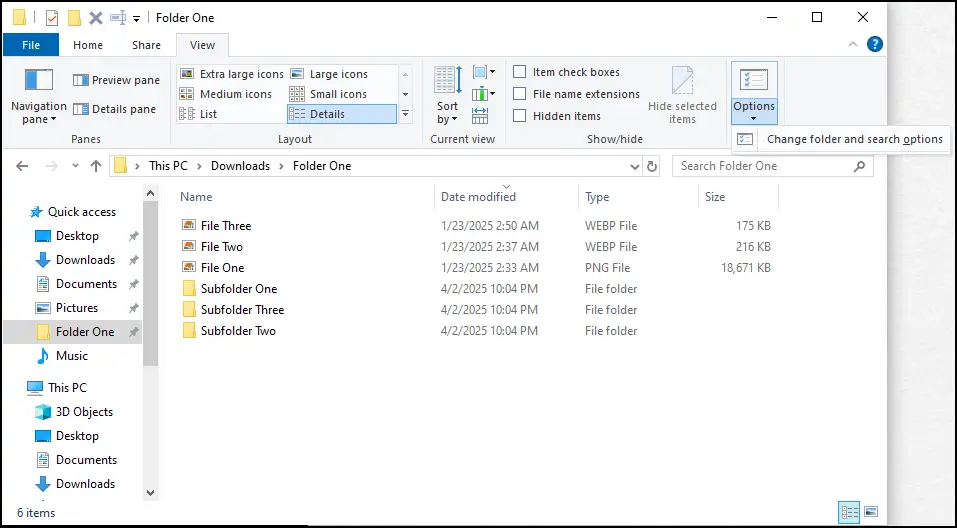Click the Delete quick access icon
Screen dimensions: 957x528
[96, 18]
